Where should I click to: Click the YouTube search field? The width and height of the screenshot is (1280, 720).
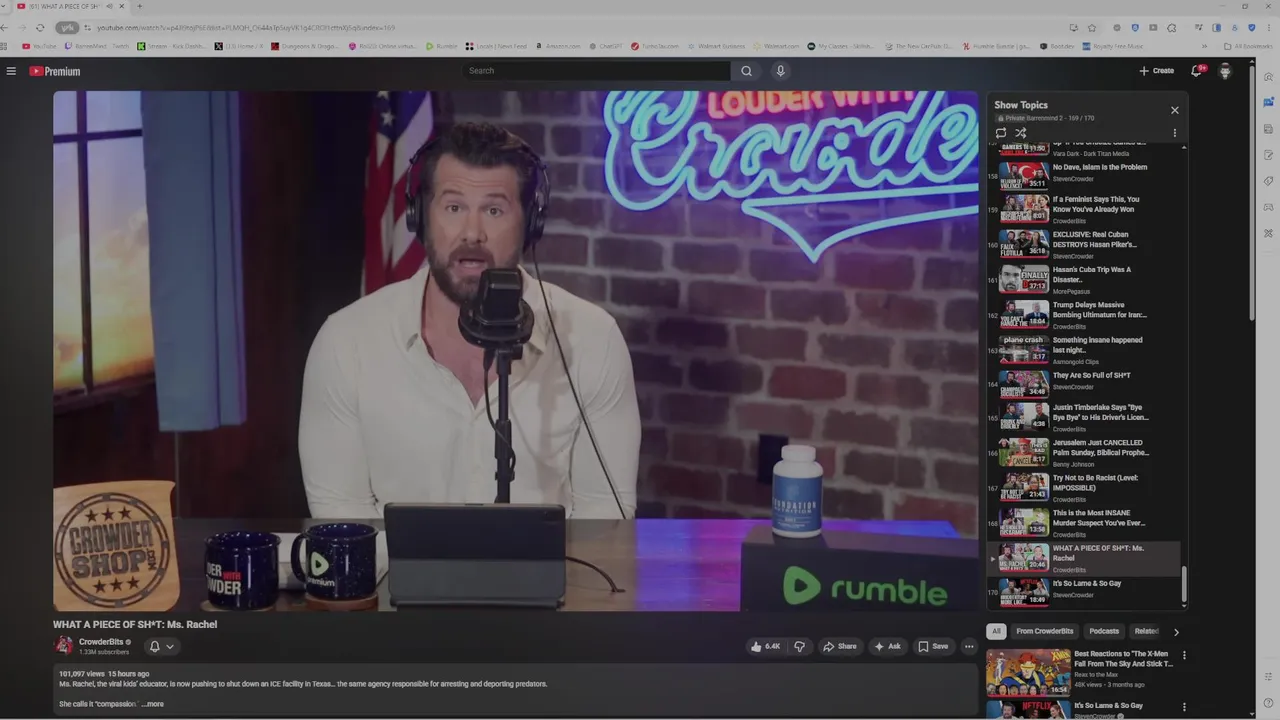598,71
